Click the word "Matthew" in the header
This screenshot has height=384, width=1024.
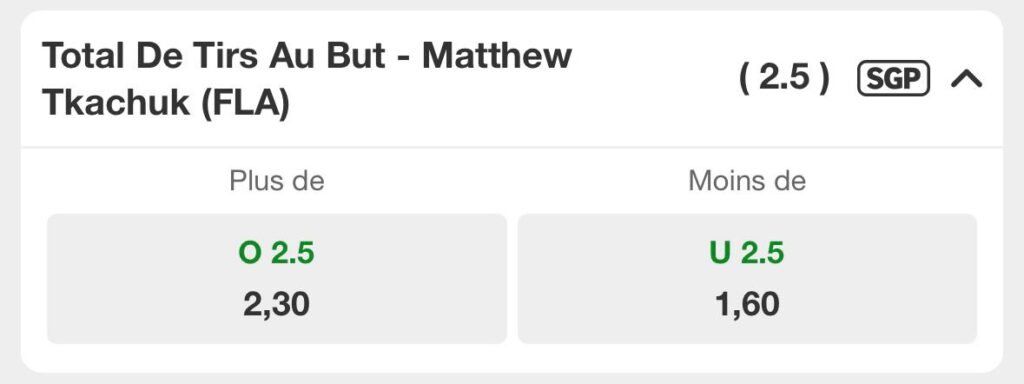tap(497, 56)
